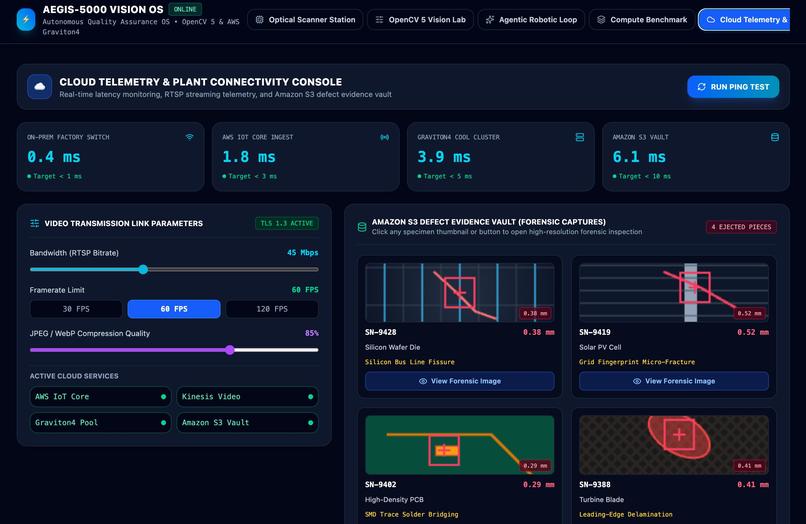Open the SN-9419 solar cell thumbnail
Screen dimensions: 806x524
(x=674, y=293)
